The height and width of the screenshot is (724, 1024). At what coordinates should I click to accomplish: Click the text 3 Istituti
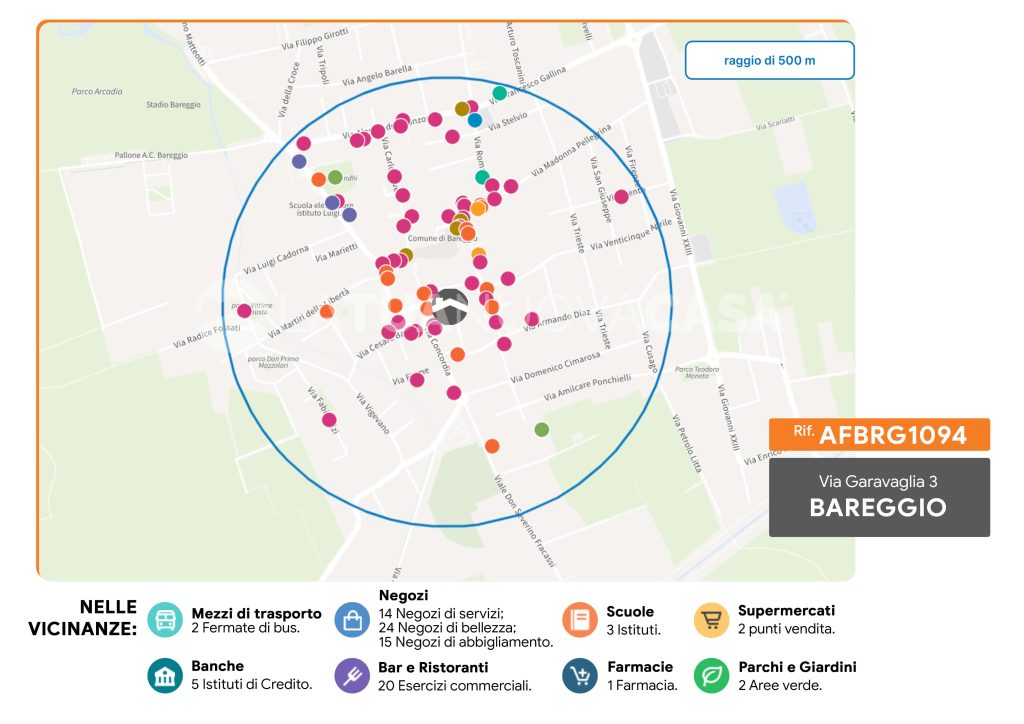coord(633,630)
